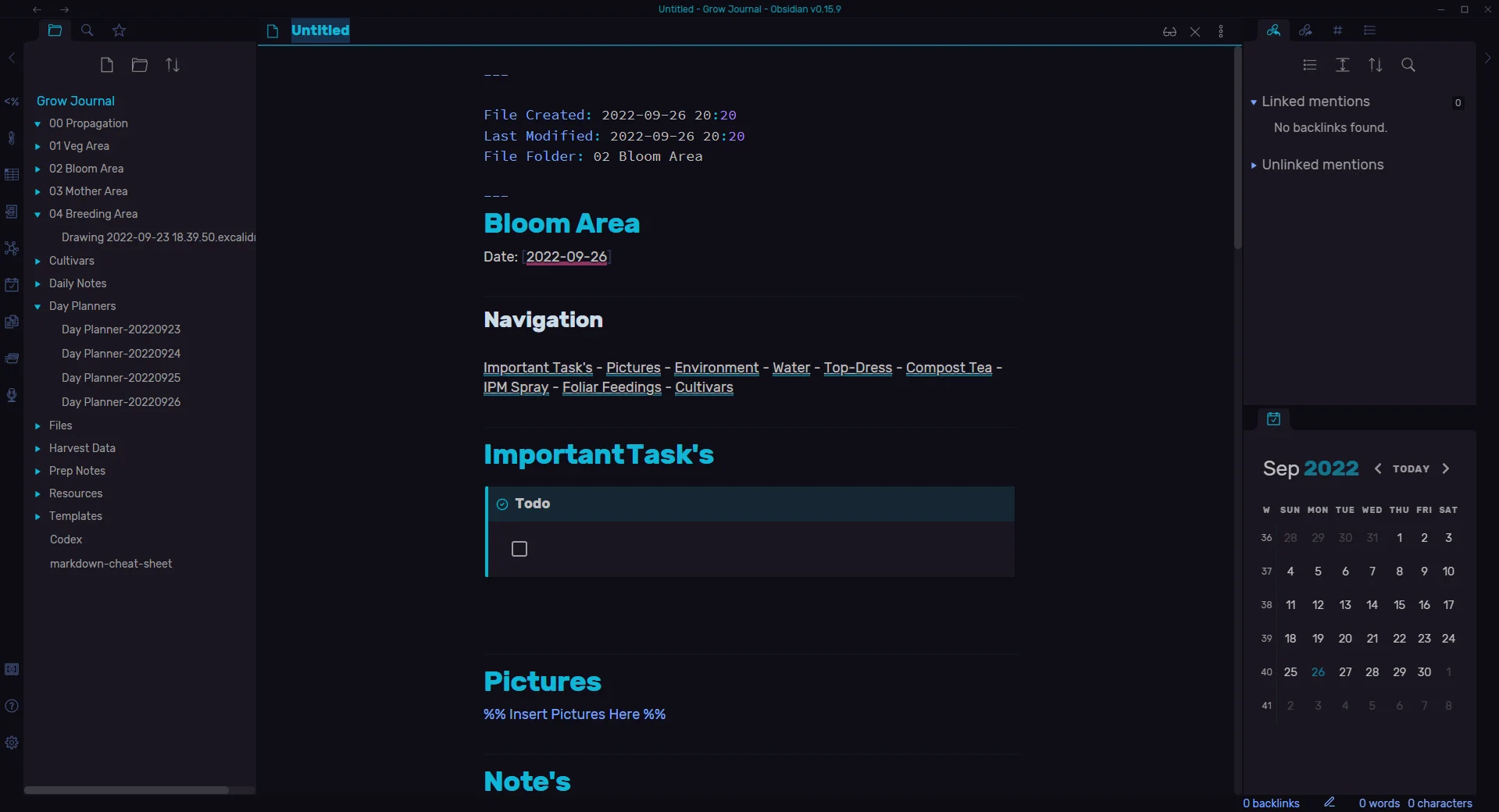Switch to Backlinks tab in right sidebar
This screenshot has height=812, width=1499.
(x=1273, y=30)
